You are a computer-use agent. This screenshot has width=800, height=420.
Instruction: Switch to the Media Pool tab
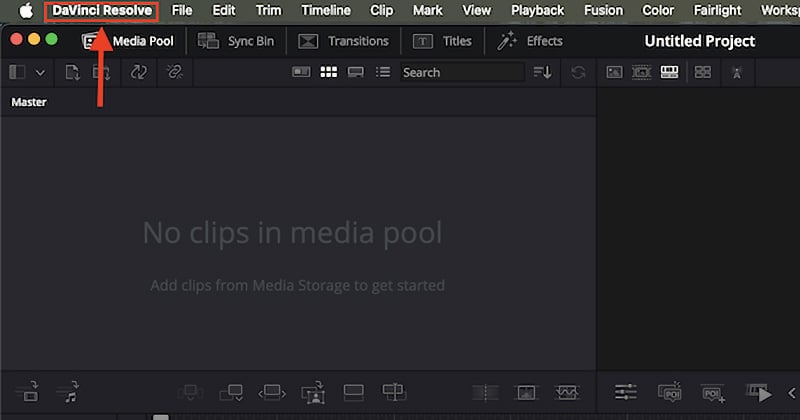128,41
